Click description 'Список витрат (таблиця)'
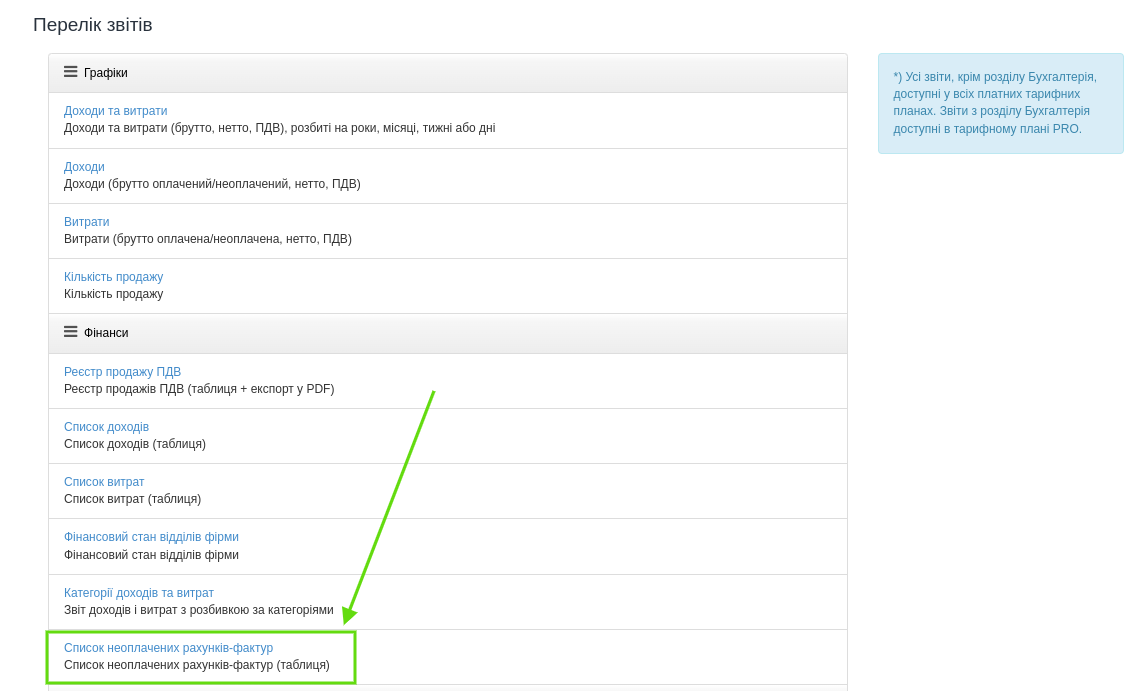The image size is (1139, 691). (132, 499)
